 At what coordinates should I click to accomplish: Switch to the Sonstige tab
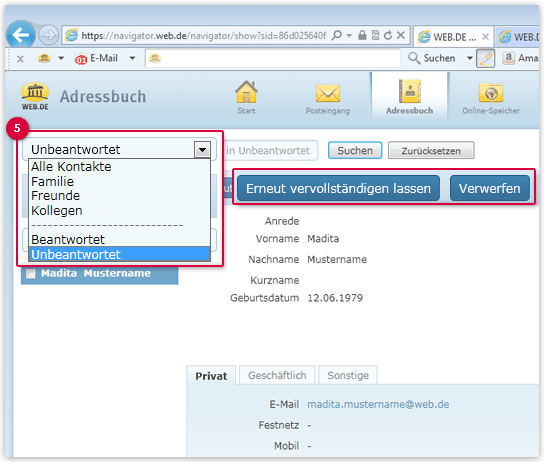pos(348,375)
